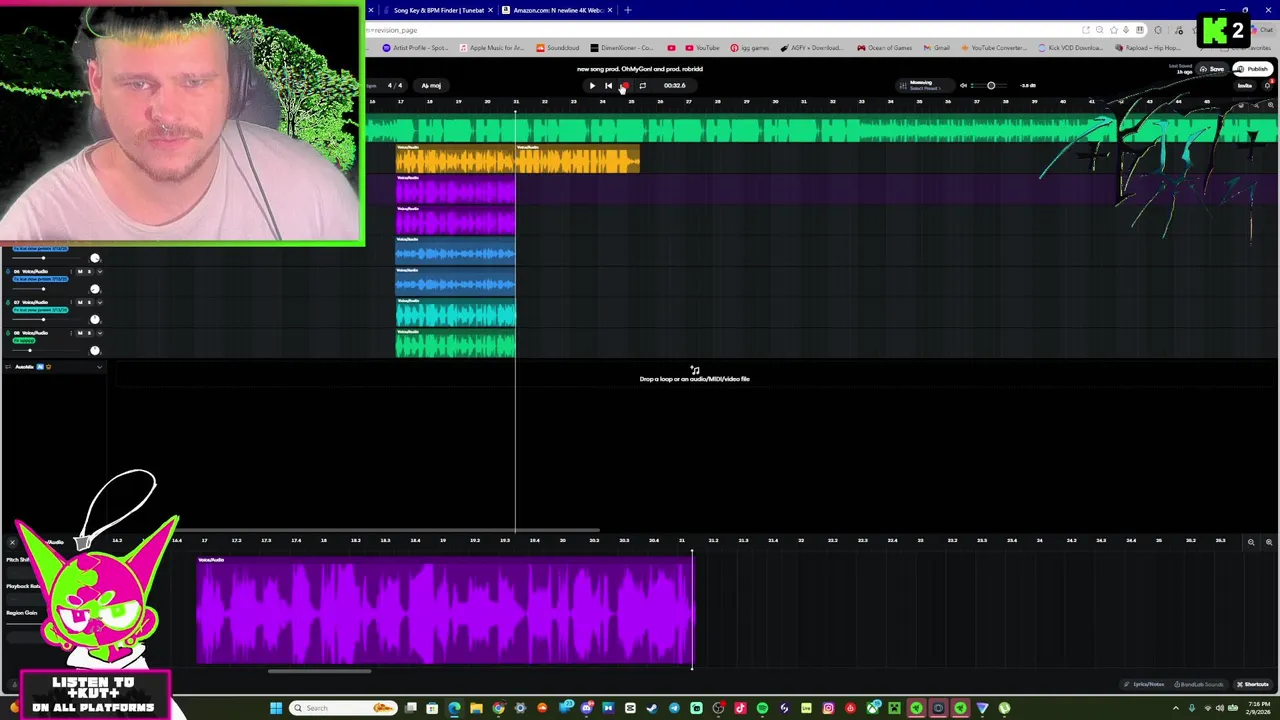The height and width of the screenshot is (720, 1280).
Task: Open a new browser tab
Action: [628, 10]
